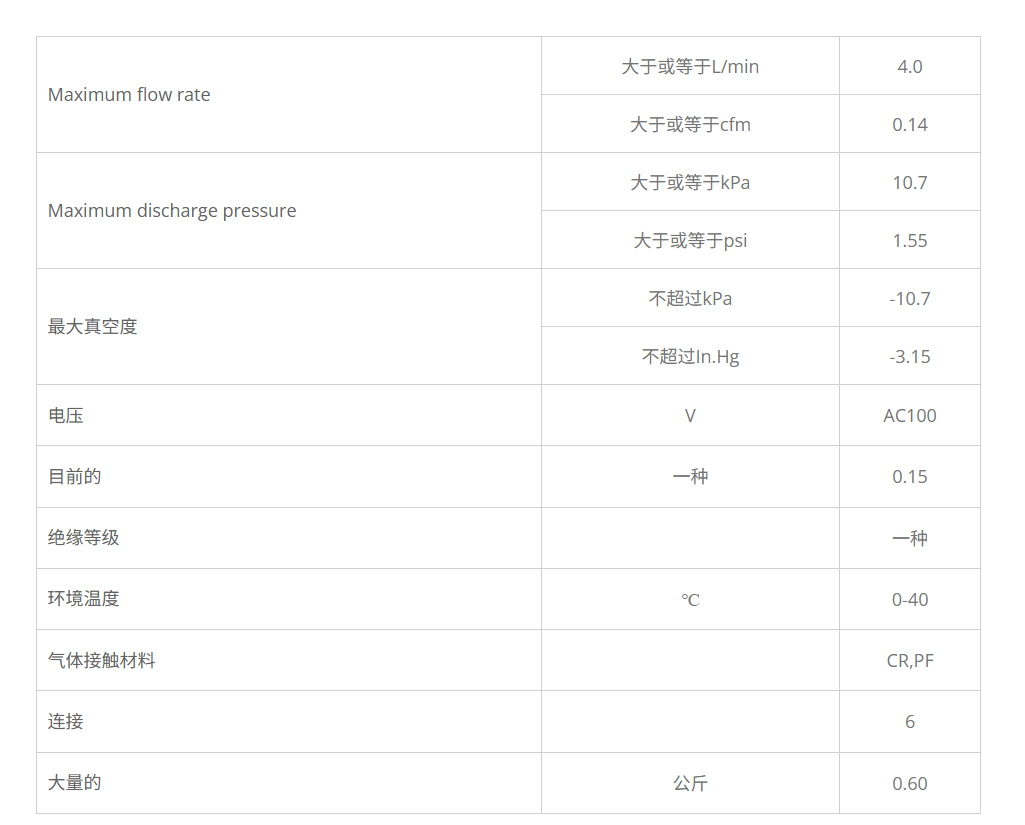Select the 环境温度 row label
The height and width of the screenshot is (825, 1025).
pos(84,599)
